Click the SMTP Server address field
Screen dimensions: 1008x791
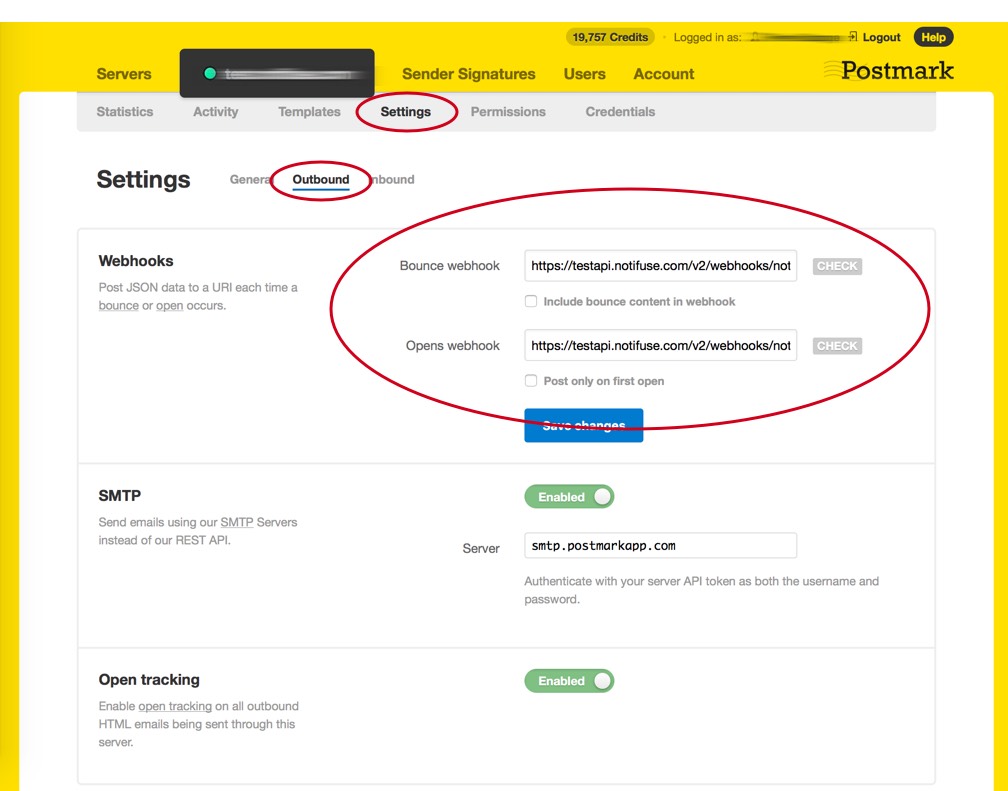pyautogui.click(x=661, y=545)
